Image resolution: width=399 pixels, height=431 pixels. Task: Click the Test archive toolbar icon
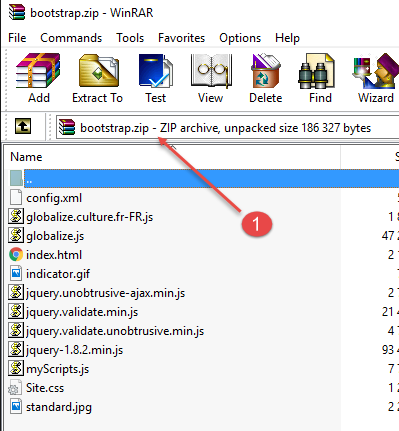[156, 71]
